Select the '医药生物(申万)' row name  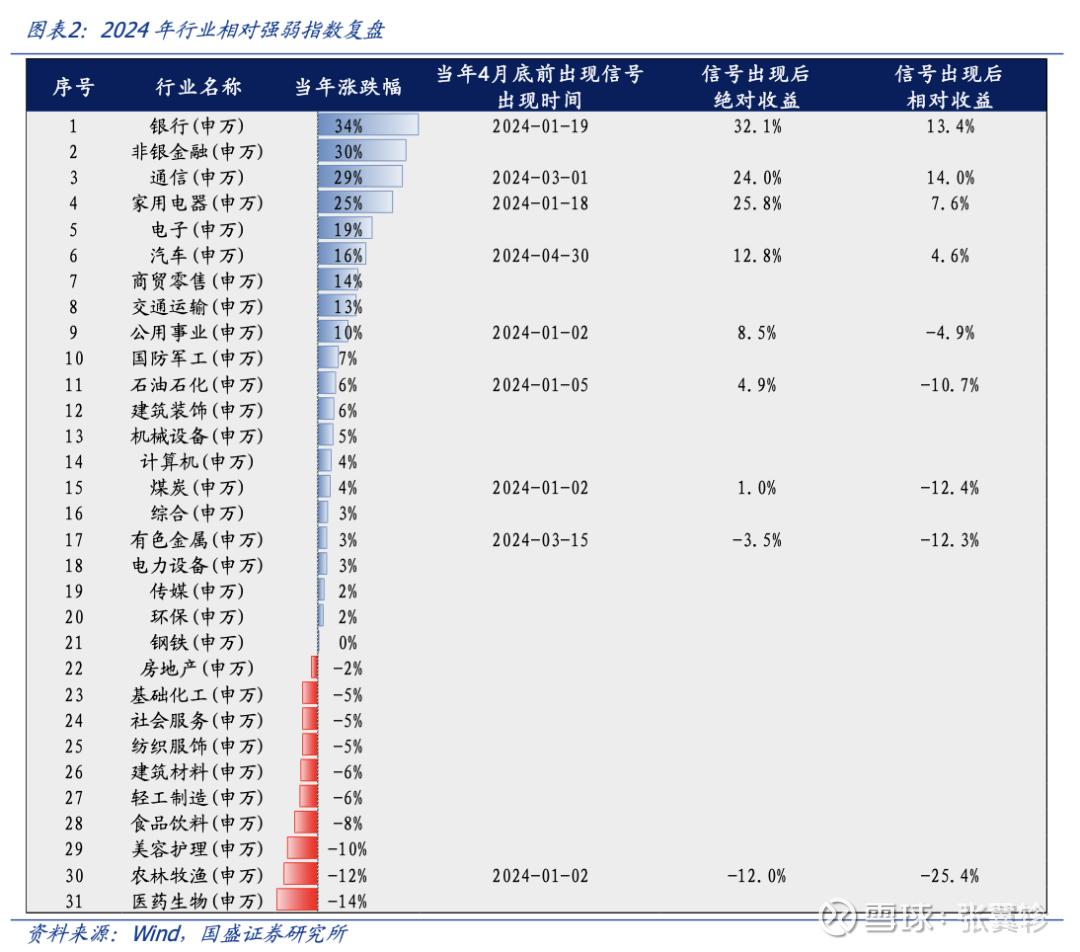[x=197, y=901]
